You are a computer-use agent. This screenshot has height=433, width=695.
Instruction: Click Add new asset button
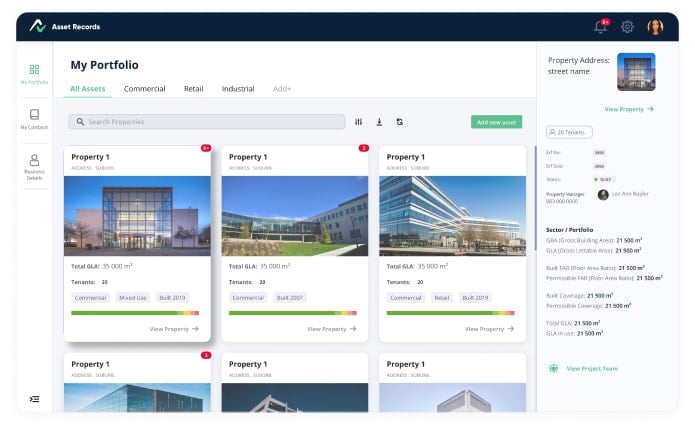[496, 122]
